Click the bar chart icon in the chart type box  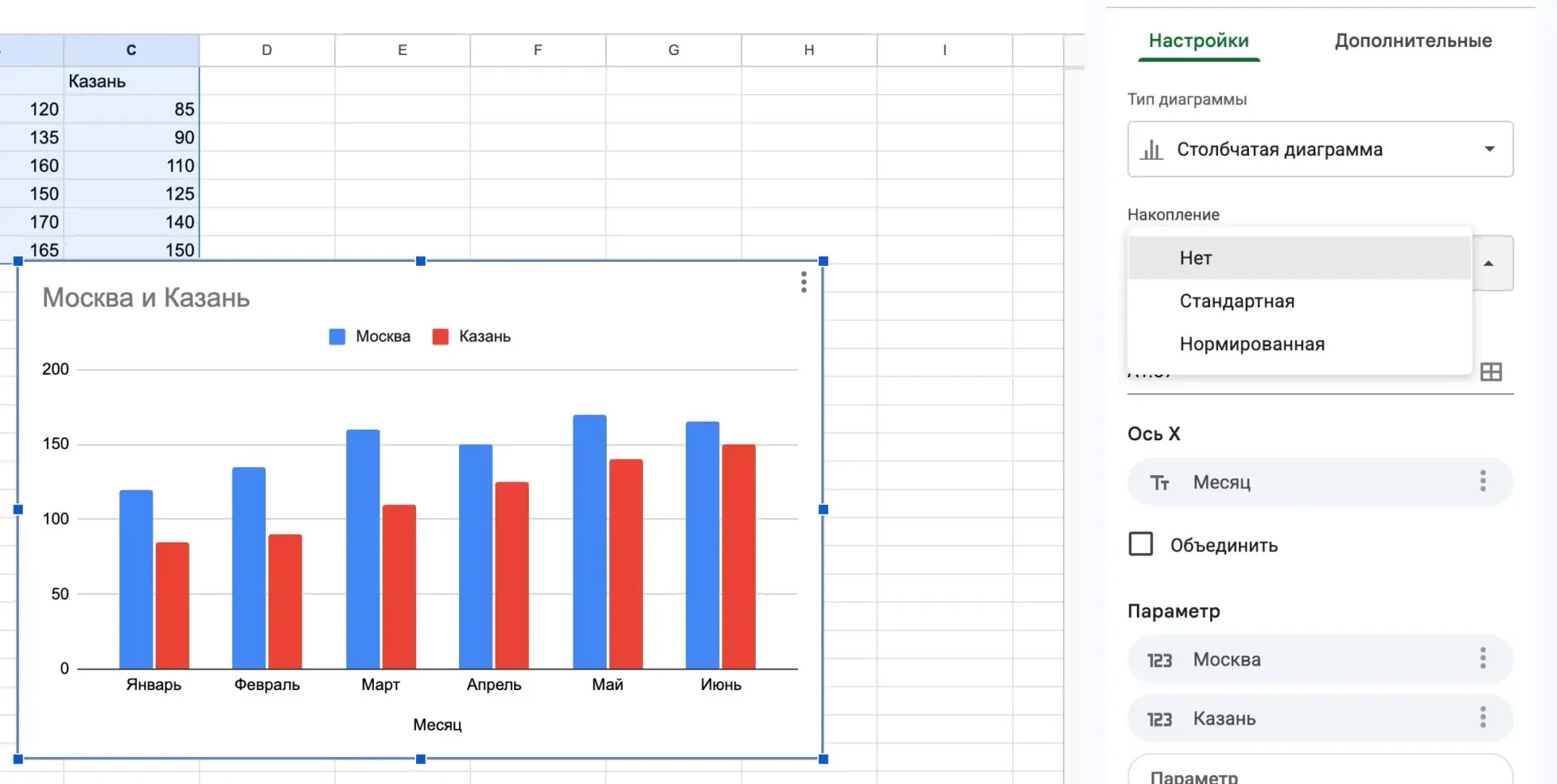point(1151,149)
